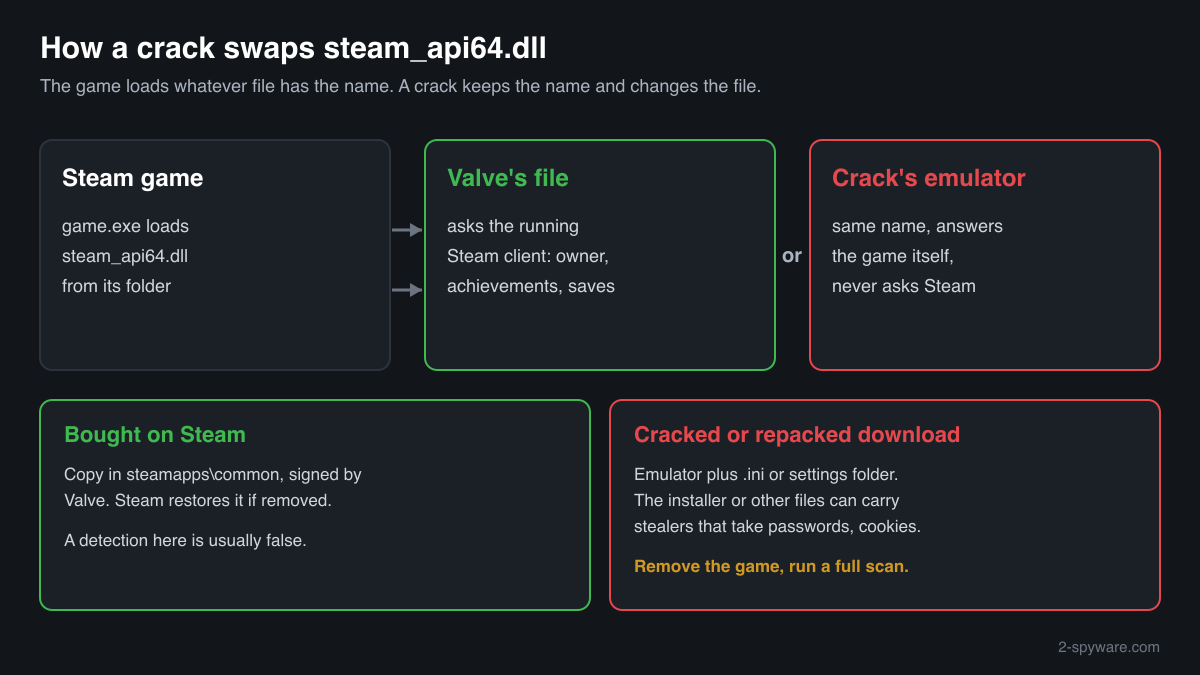Click the "Crack's emulator" heading
The width and height of the screenshot is (1200, 675).
pyautogui.click(x=929, y=178)
